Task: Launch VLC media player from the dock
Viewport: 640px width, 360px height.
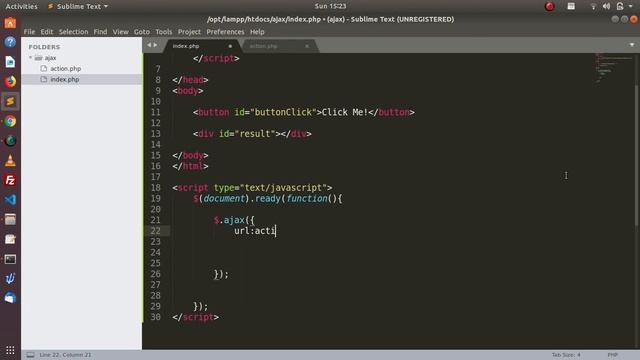Action: point(10,160)
